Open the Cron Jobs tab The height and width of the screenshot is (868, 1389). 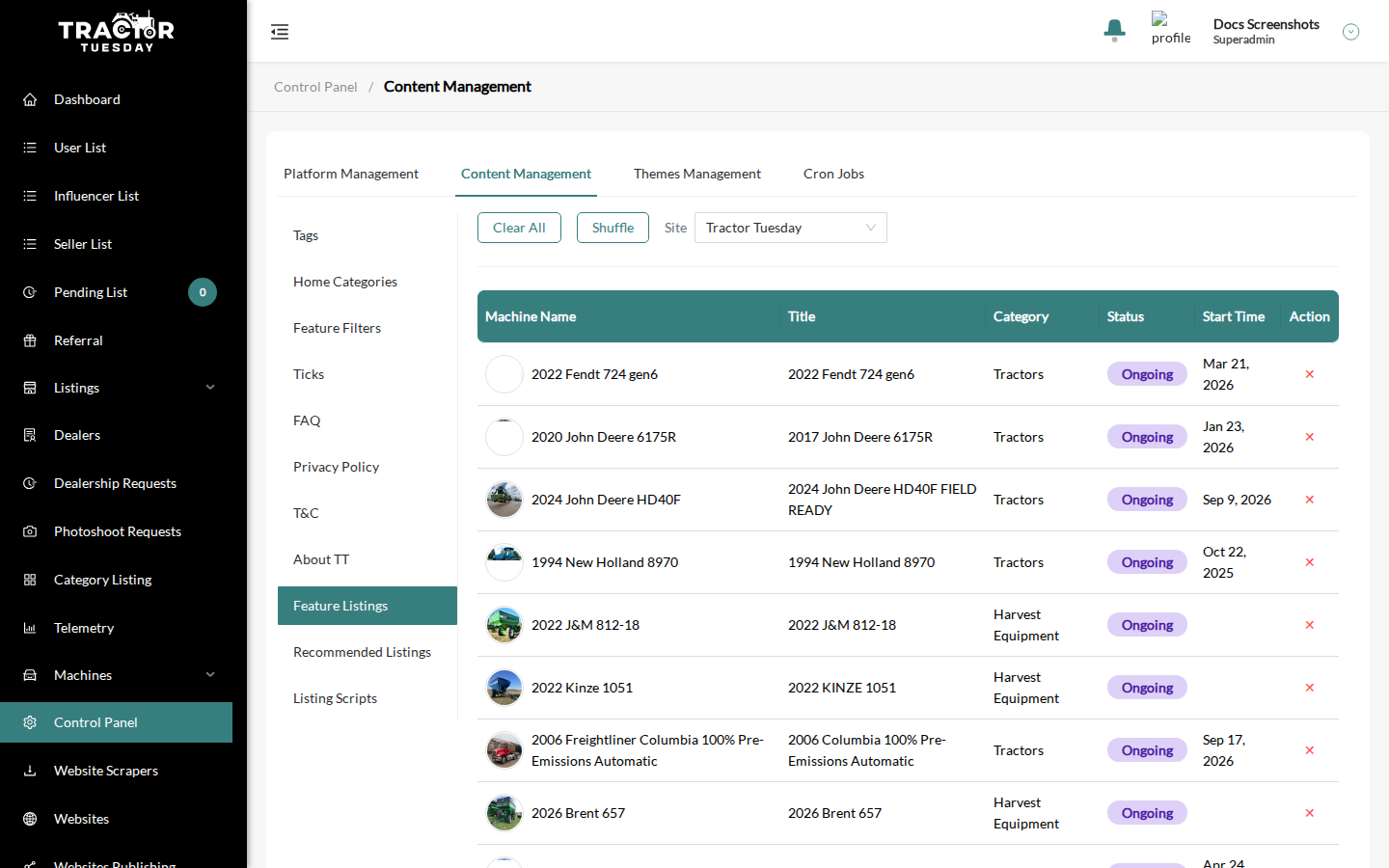coord(833,174)
